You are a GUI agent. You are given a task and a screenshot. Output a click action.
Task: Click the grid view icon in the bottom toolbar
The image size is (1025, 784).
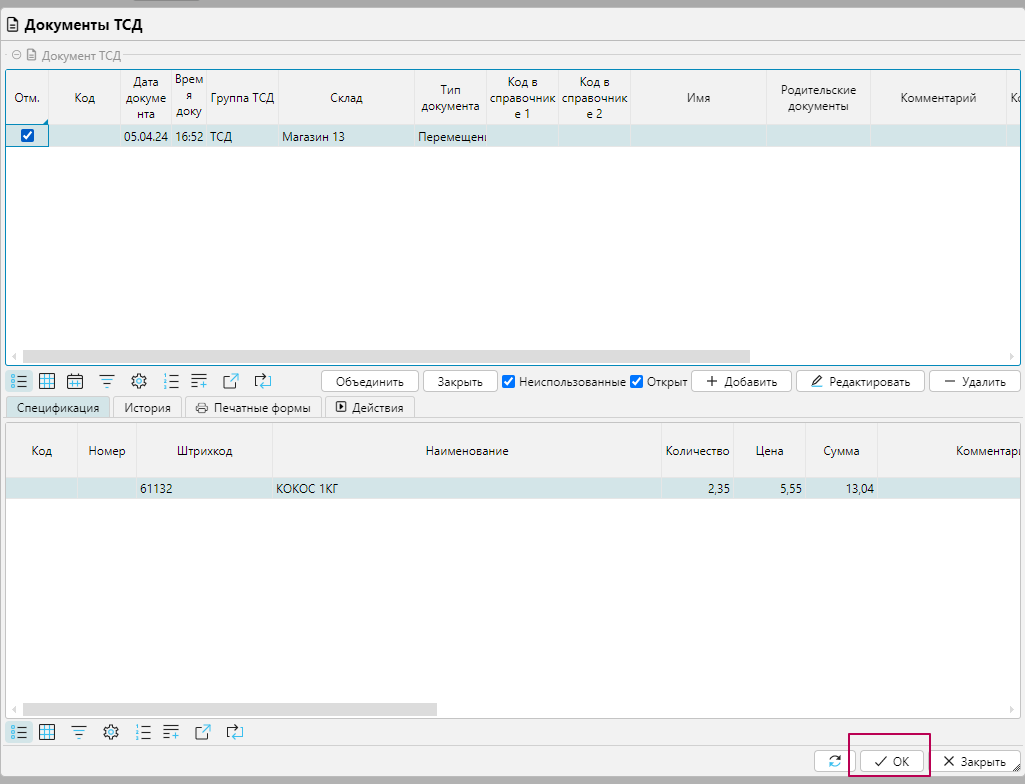(x=47, y=732)
